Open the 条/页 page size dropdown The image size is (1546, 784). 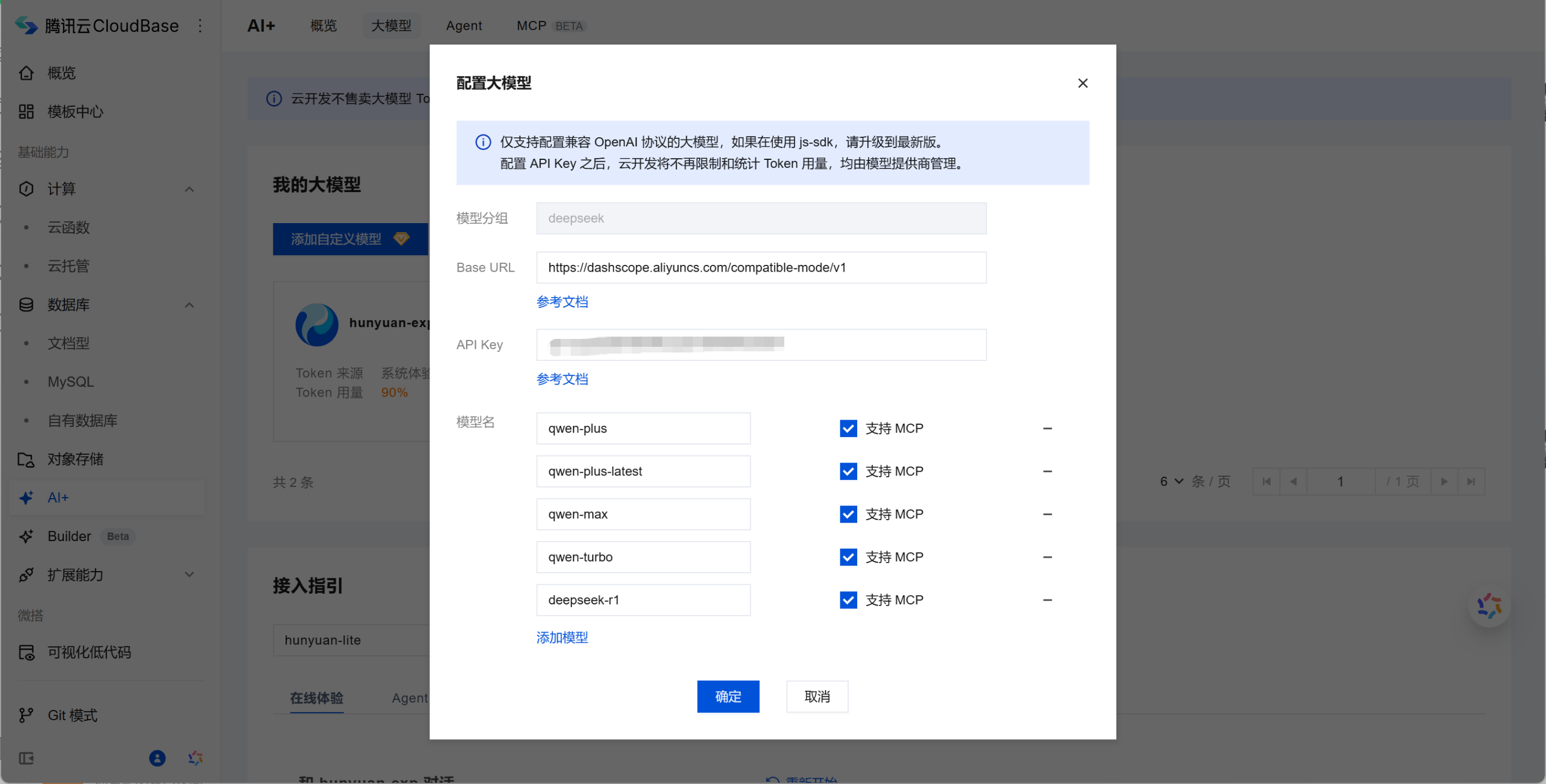point(1171,482)
